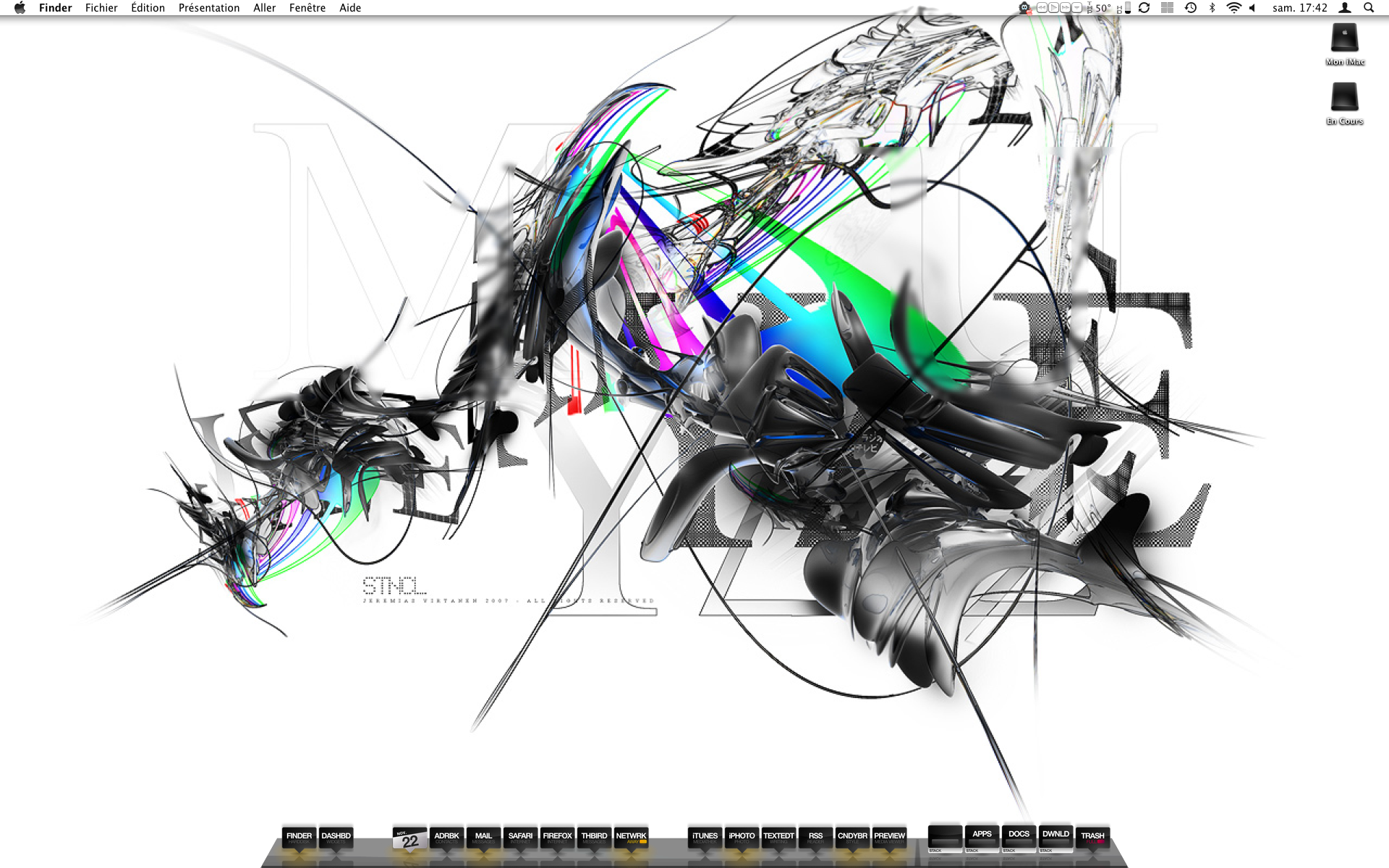Image resolution: width=1389 pixels, height=868 pixels.
Task: Open the Édition menu
Action: [148, 8]
